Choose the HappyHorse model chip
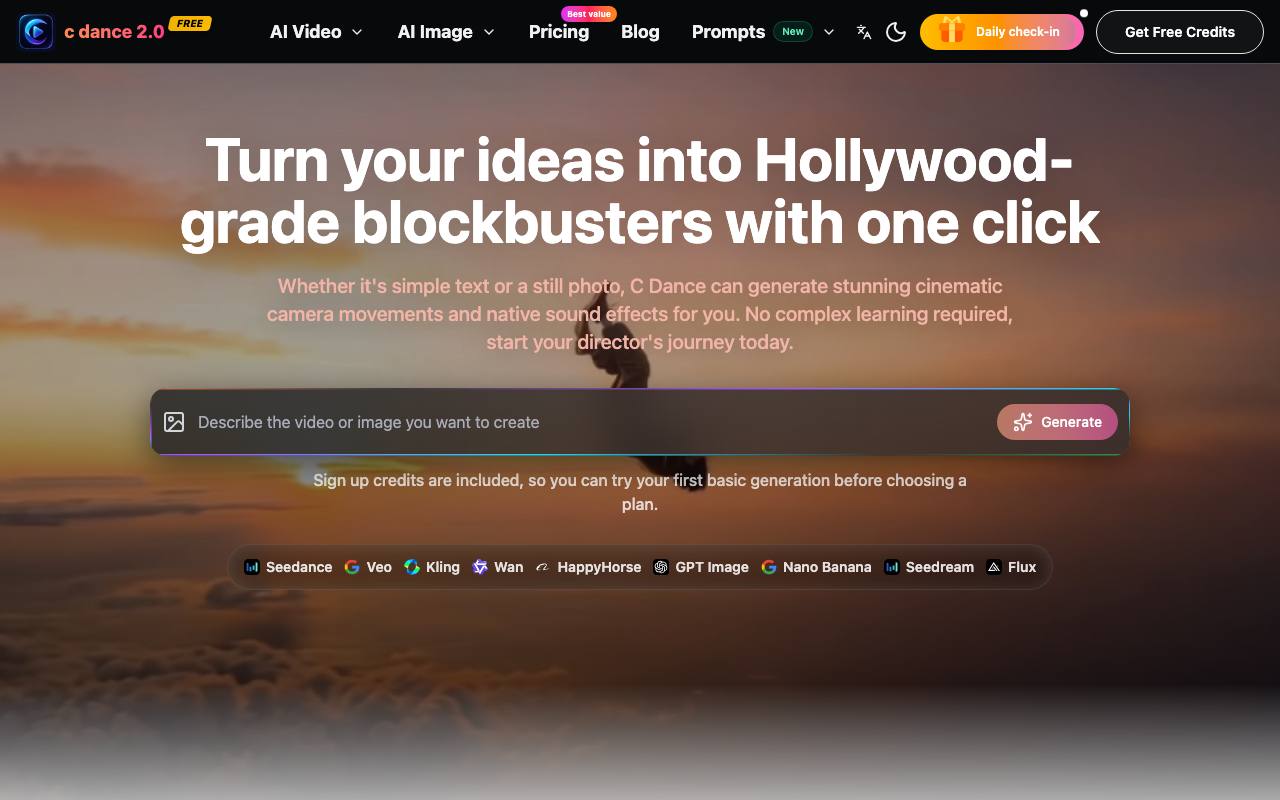This screenshot has width=1280, height=800. 588,567
